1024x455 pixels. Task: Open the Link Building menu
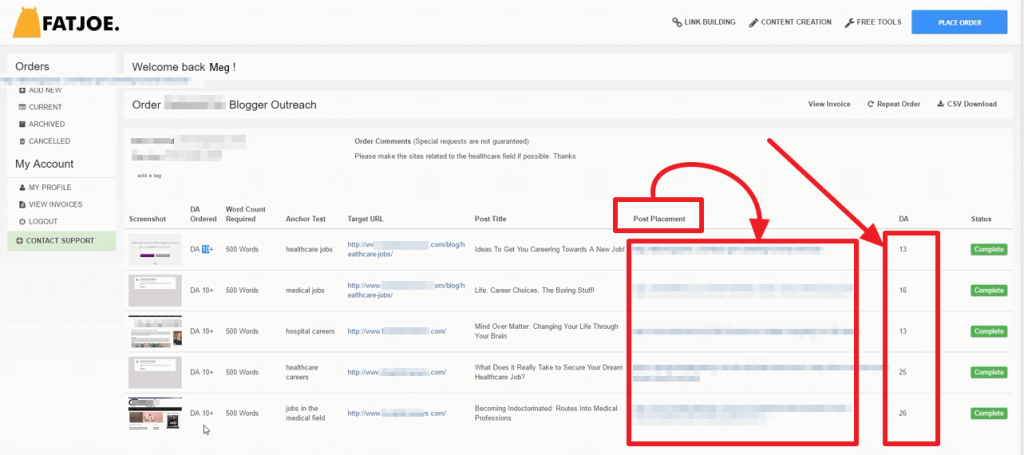coord(703,22)
